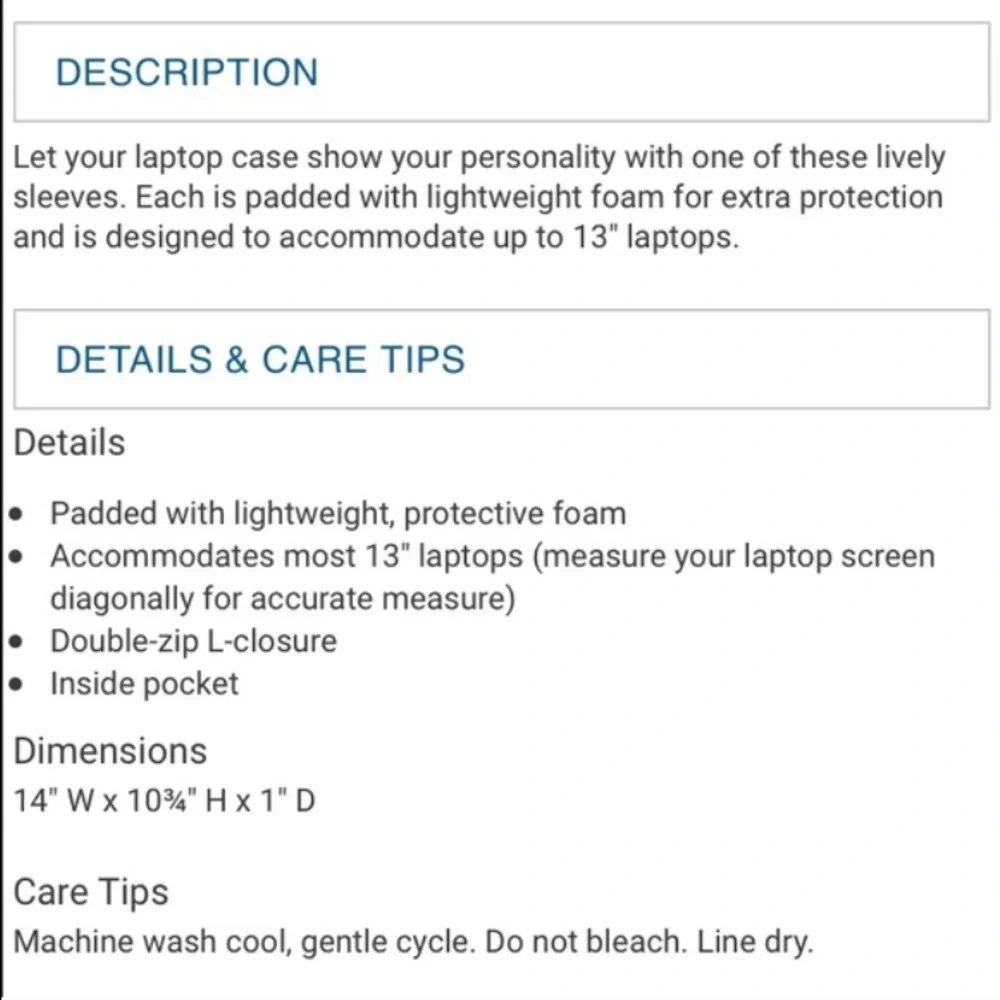Click the 14" W x 10¾" H dimensions text
The image size is (1000, 1000).
165,800
